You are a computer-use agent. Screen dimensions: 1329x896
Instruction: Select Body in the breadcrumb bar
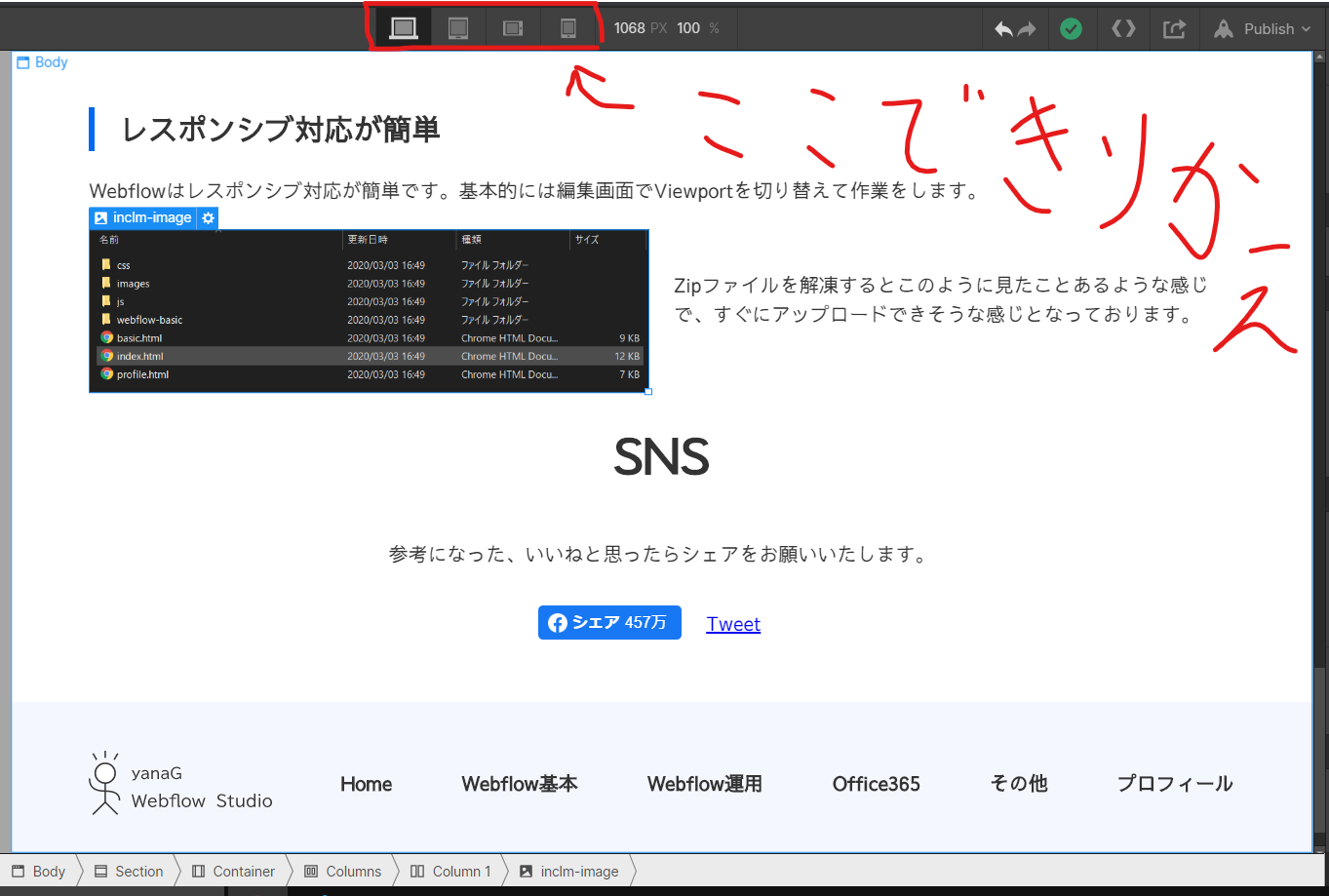coord(39,872)
